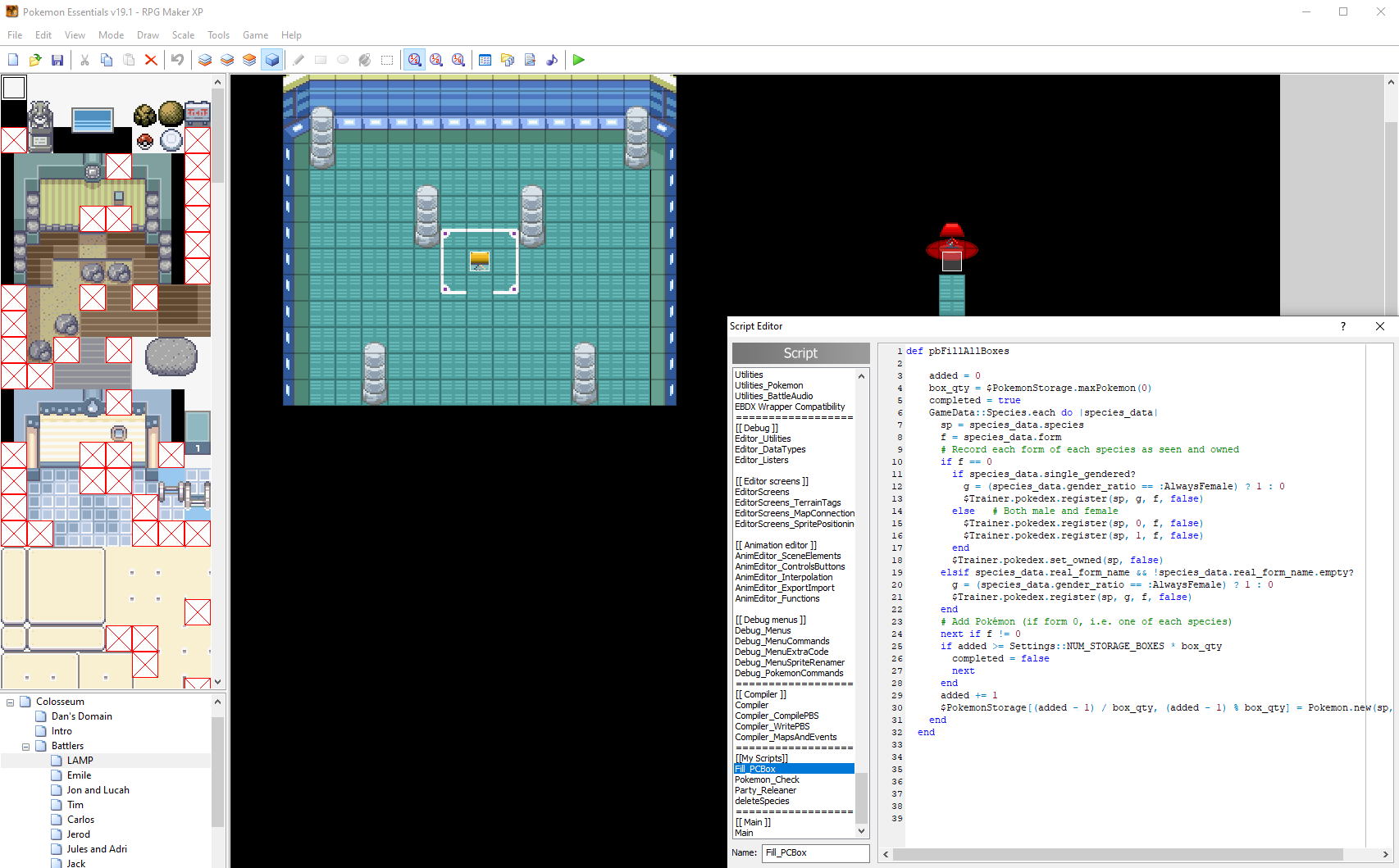Open the Game menu

[x=255, y=35]
